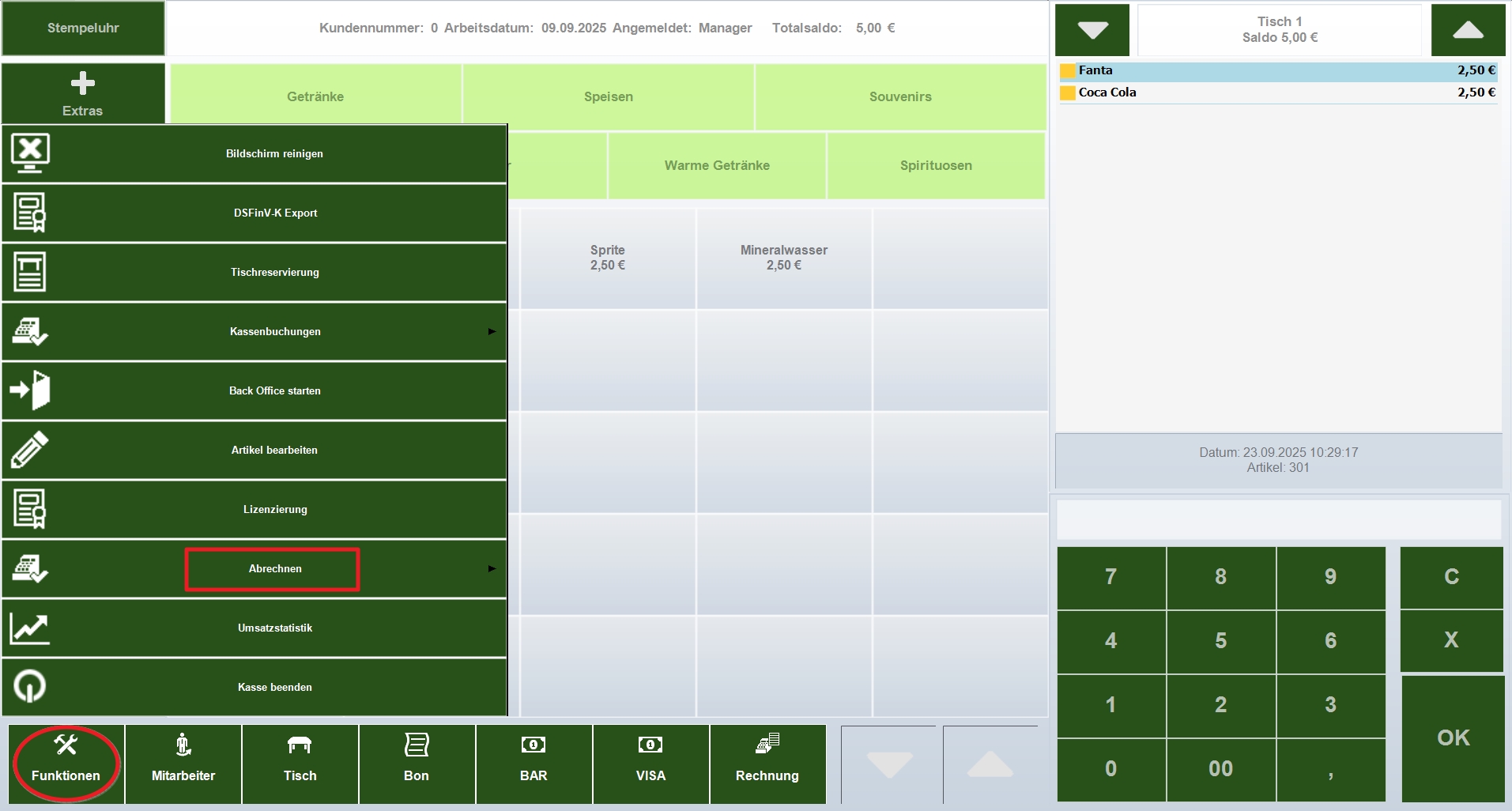Click the Tischreservierung document icon
The width and height of the screenshot is (1512, 811).
[30, 272]
